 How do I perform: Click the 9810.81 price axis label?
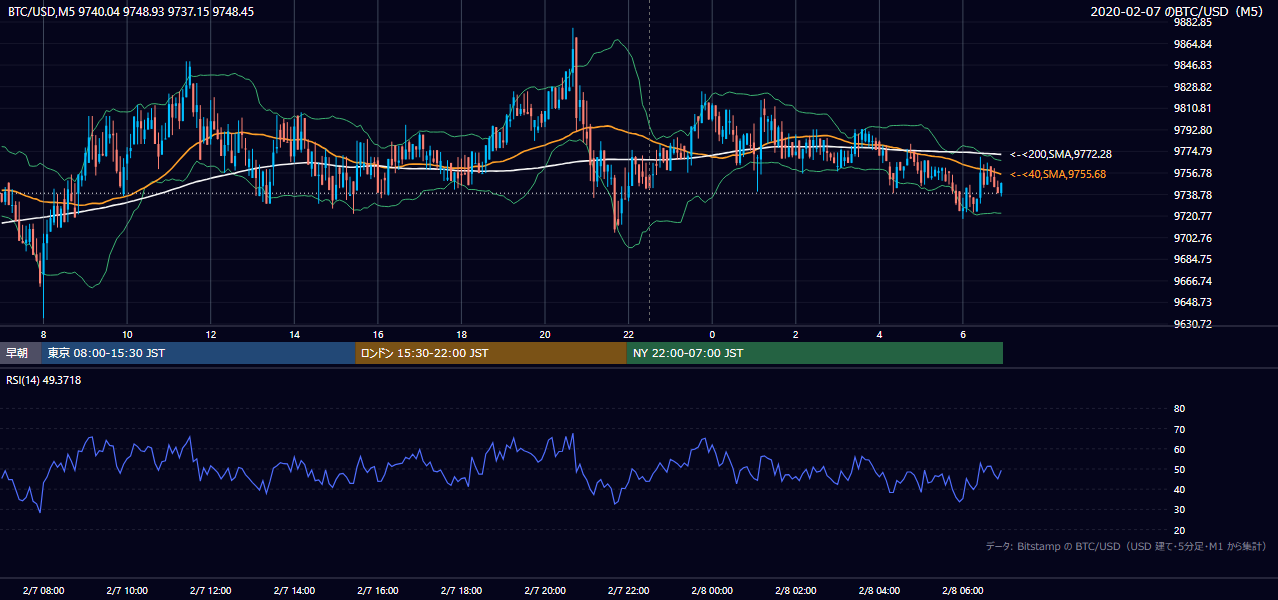pos(1193,108)
